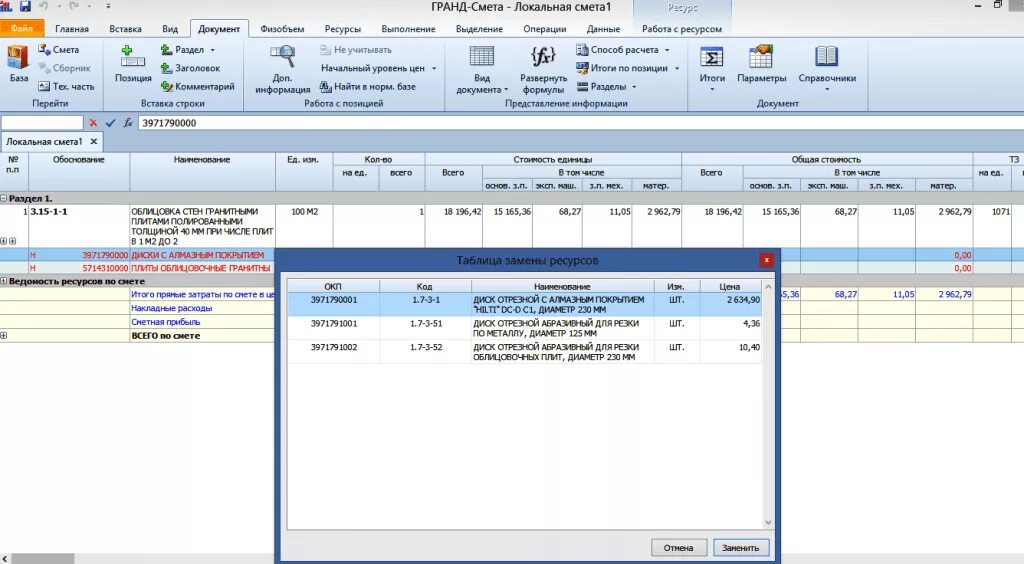Viewport: 1024px width, 564px height.
Task: Open Доп. информация for position
Action: (282, 69)
